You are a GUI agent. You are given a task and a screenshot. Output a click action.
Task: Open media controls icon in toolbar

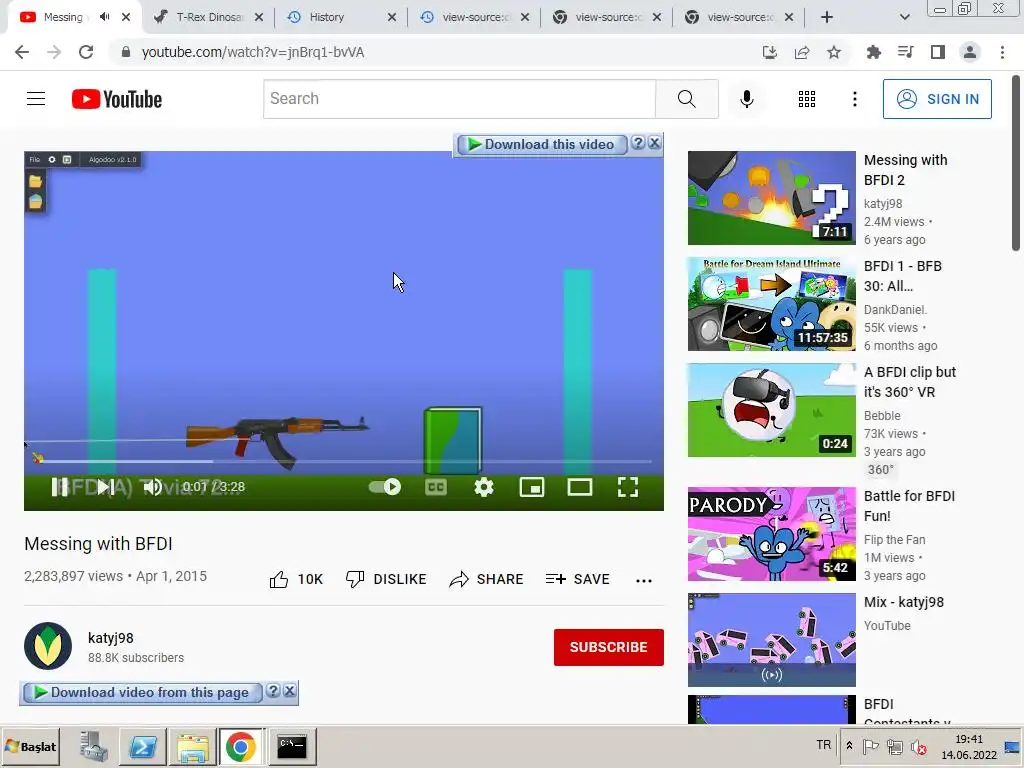pyautogui.click(x=905, y=52)
